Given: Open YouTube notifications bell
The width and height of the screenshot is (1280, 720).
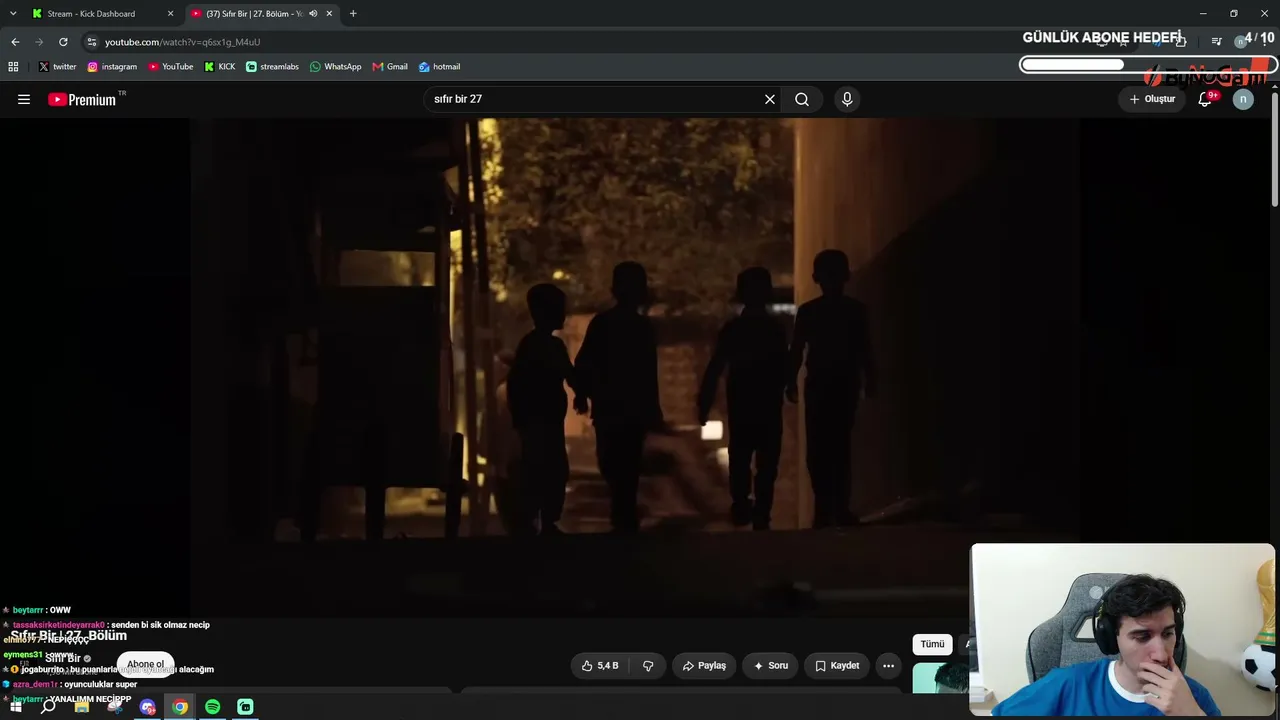Looking at the screenshot, I should [x=1205, y=99].
